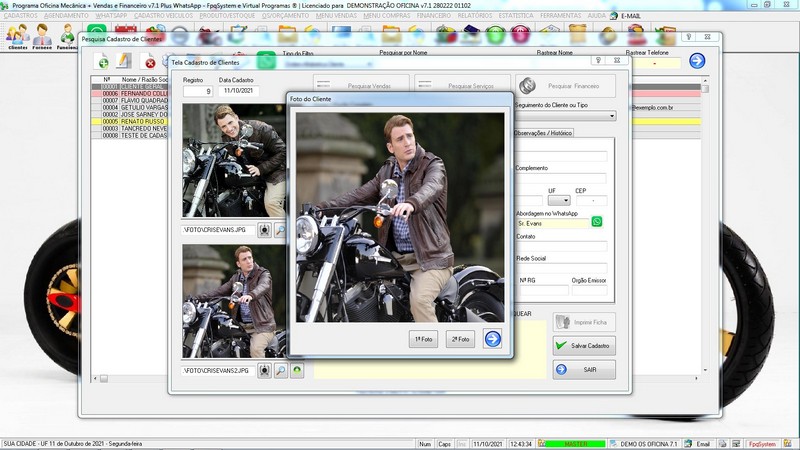Click the Fornece toolbar icon
Viewport: 800px width, 450px height.
[42, 36]
